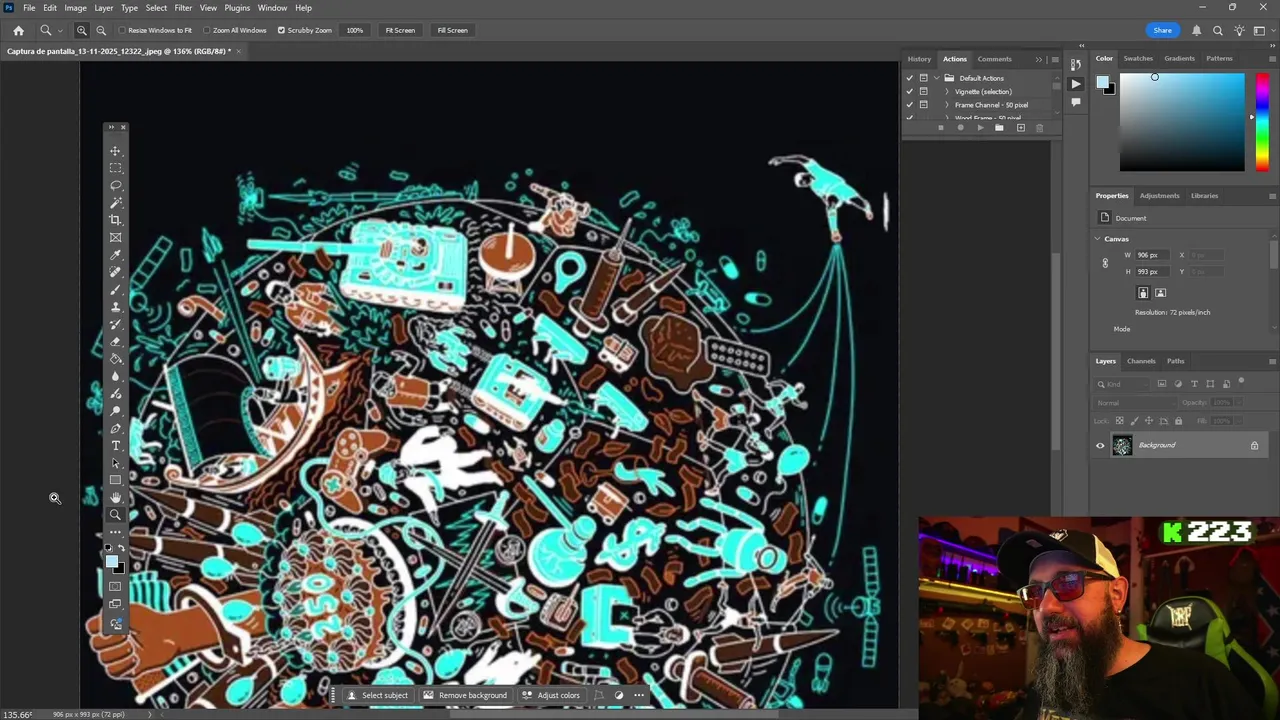Create new action in Actions panel

pyautogui.click(x=1020, y=128)
